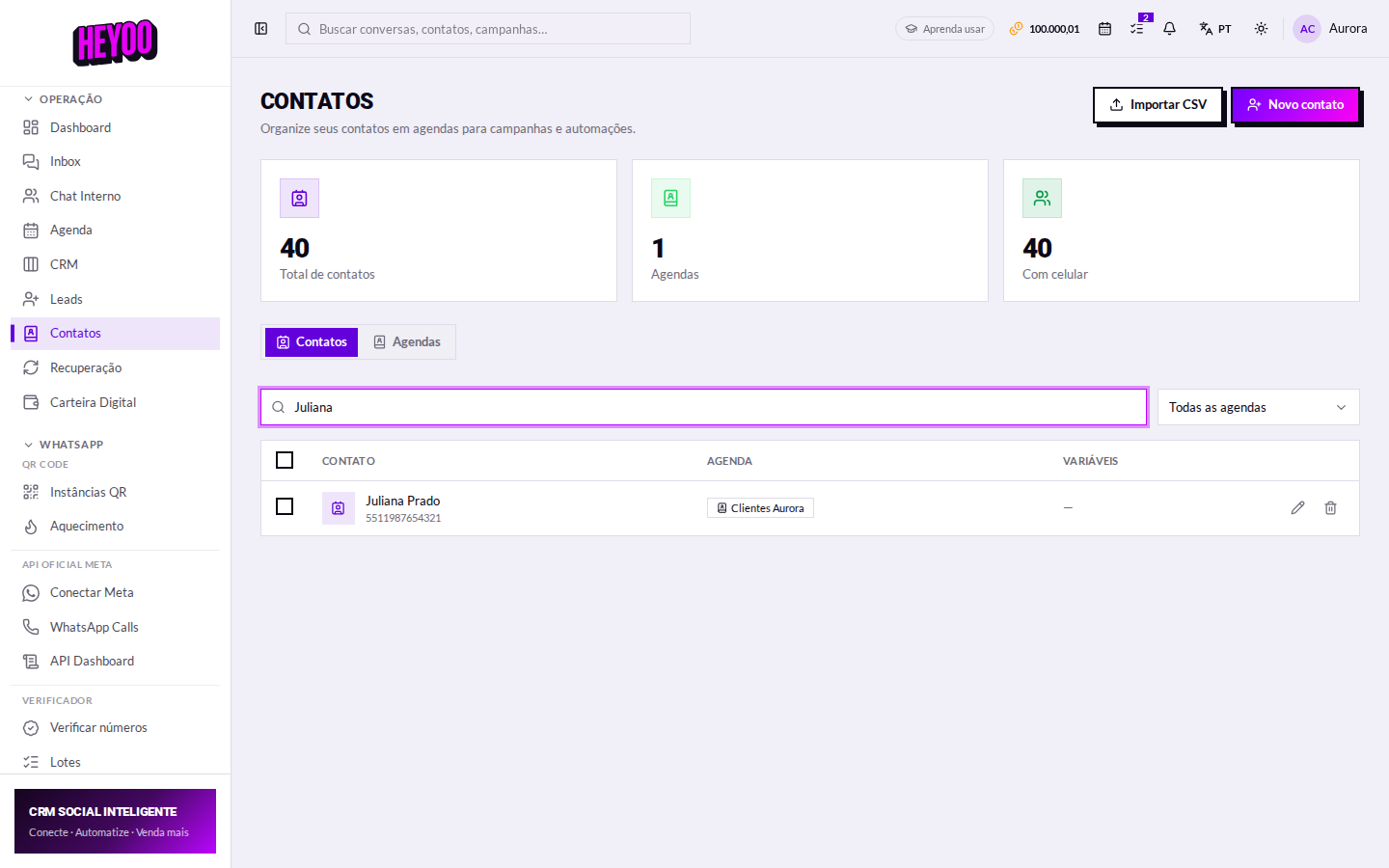Click the name Juliana Prado
1389x868 pixels.
coord(402,501)
